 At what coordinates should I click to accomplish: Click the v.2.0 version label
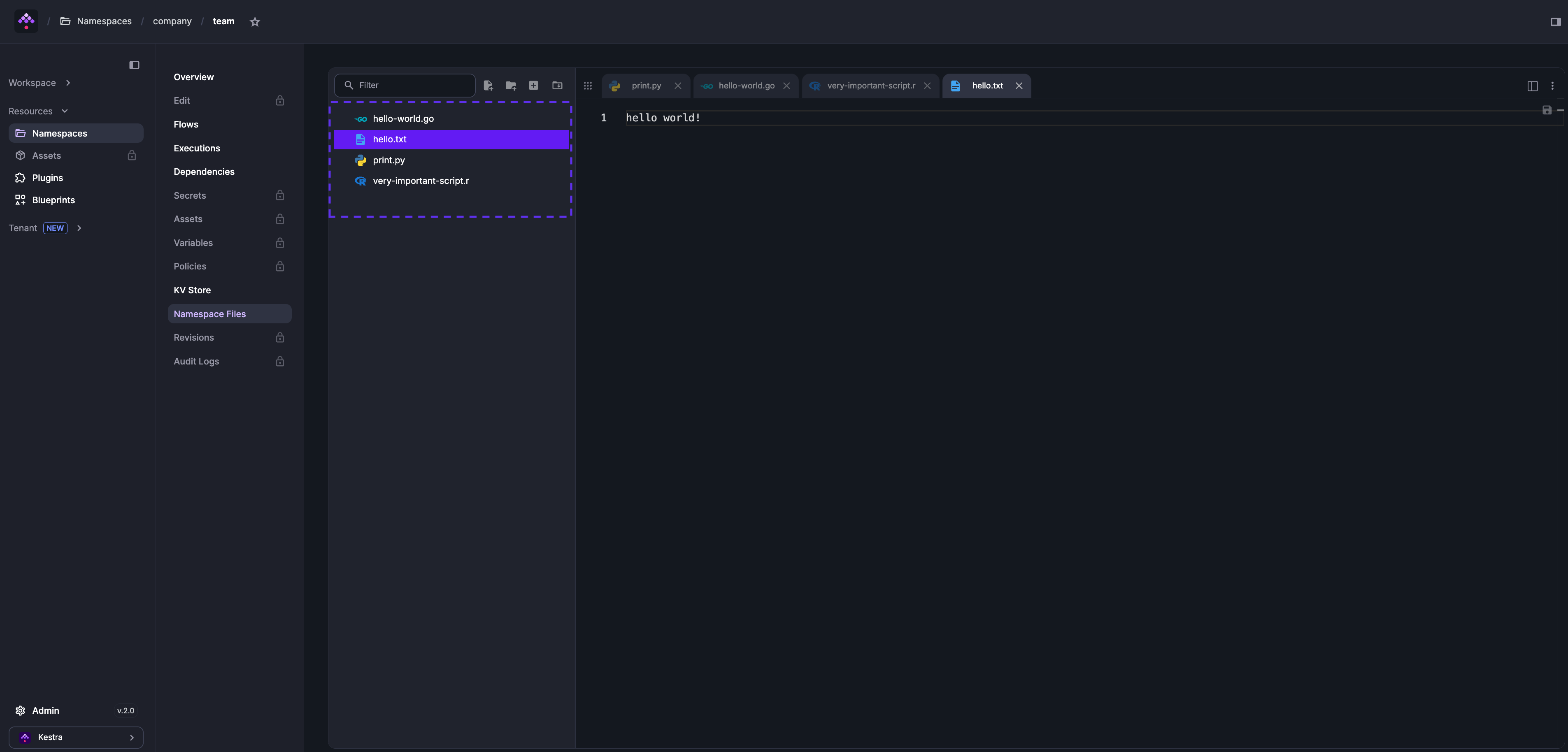pyautogui.click(x=126, y=710)
